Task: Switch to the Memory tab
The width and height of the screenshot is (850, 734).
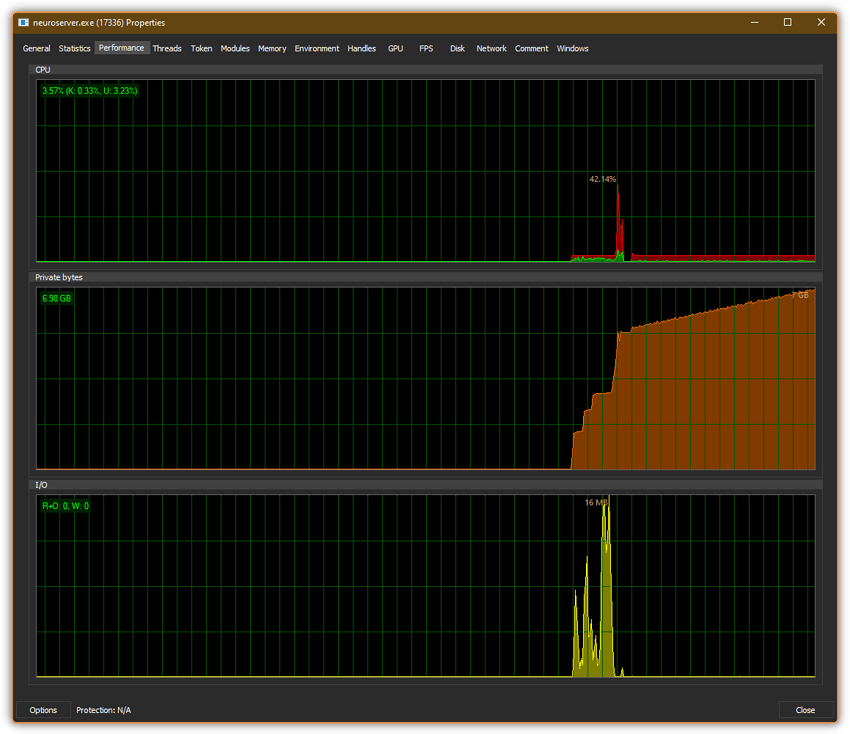Action: (x=272, y=48)
